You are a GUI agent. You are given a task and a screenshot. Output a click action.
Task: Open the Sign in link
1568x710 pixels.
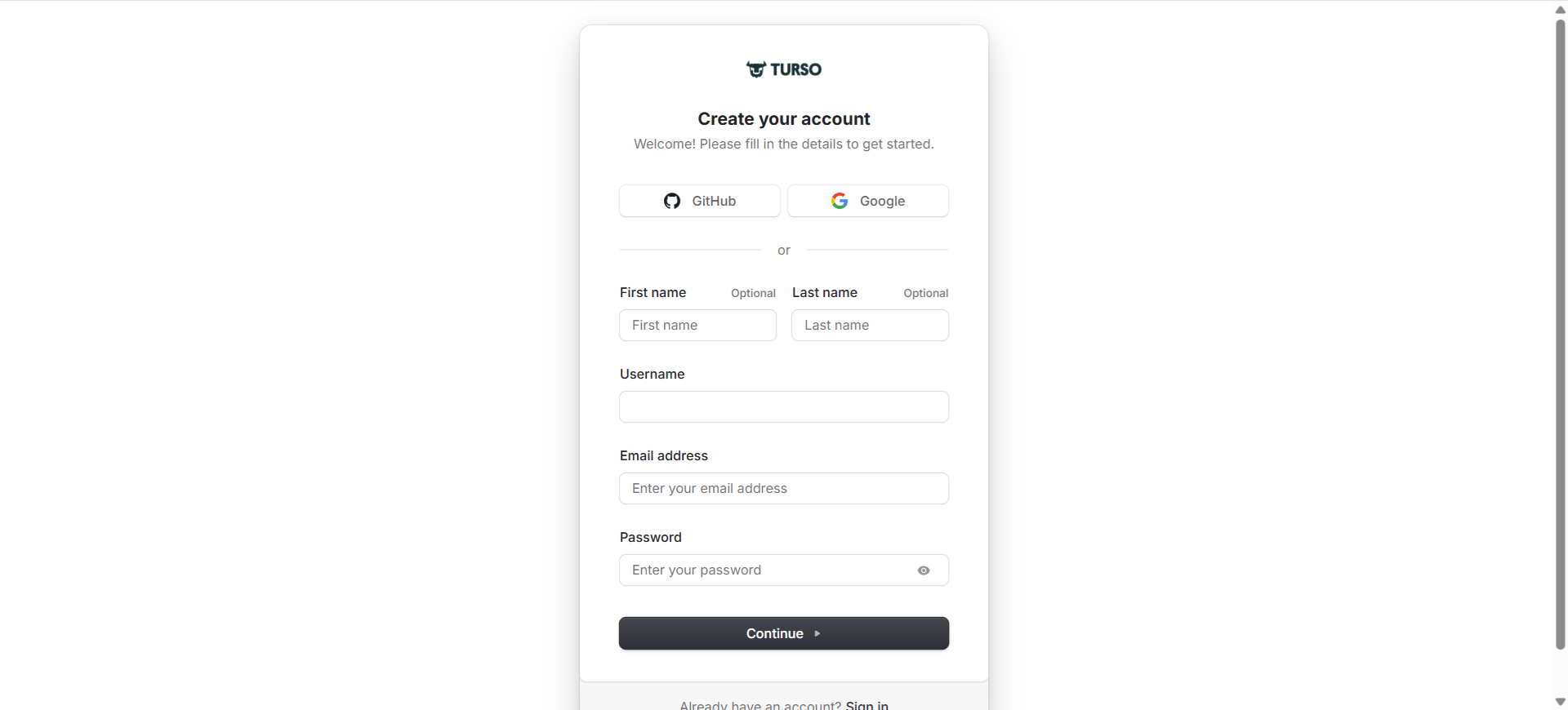point(866,704)
